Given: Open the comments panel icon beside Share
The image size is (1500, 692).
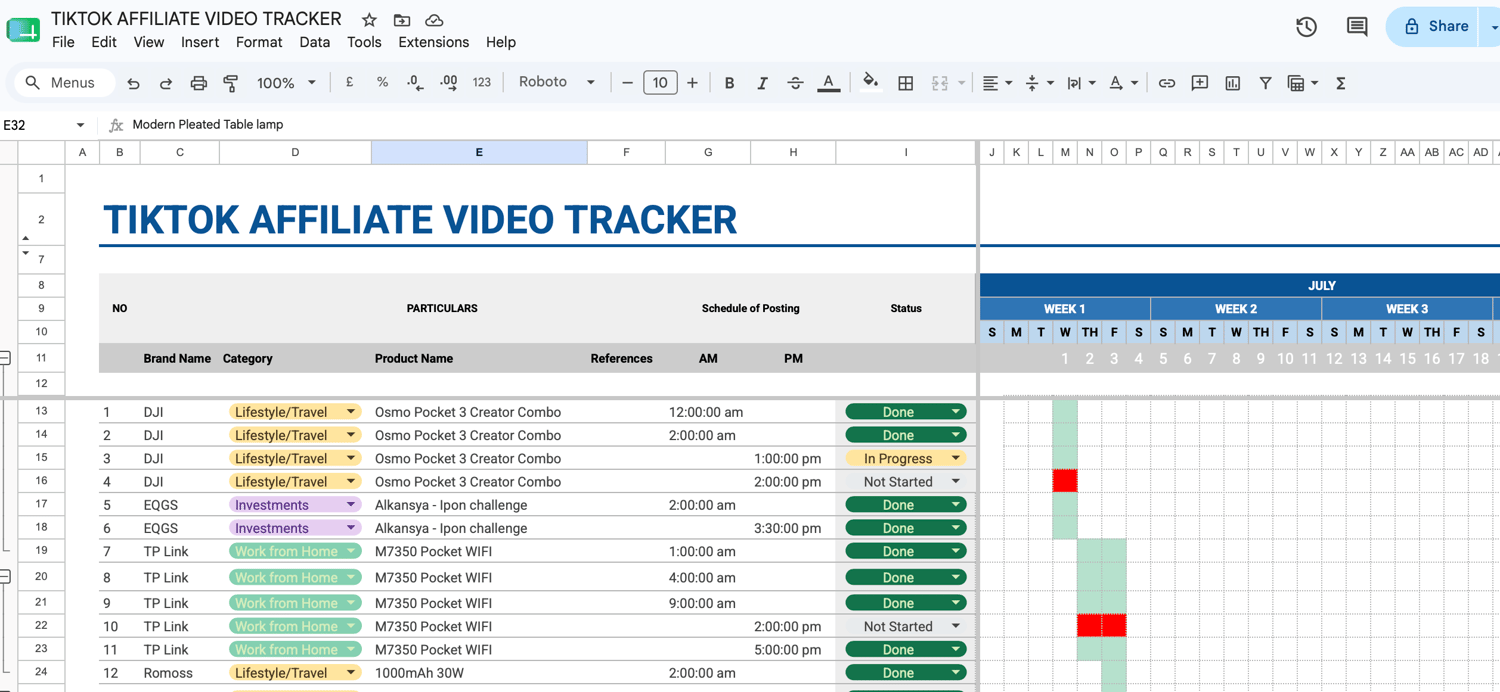Looking at the screenshot, I should (1357, 27).
